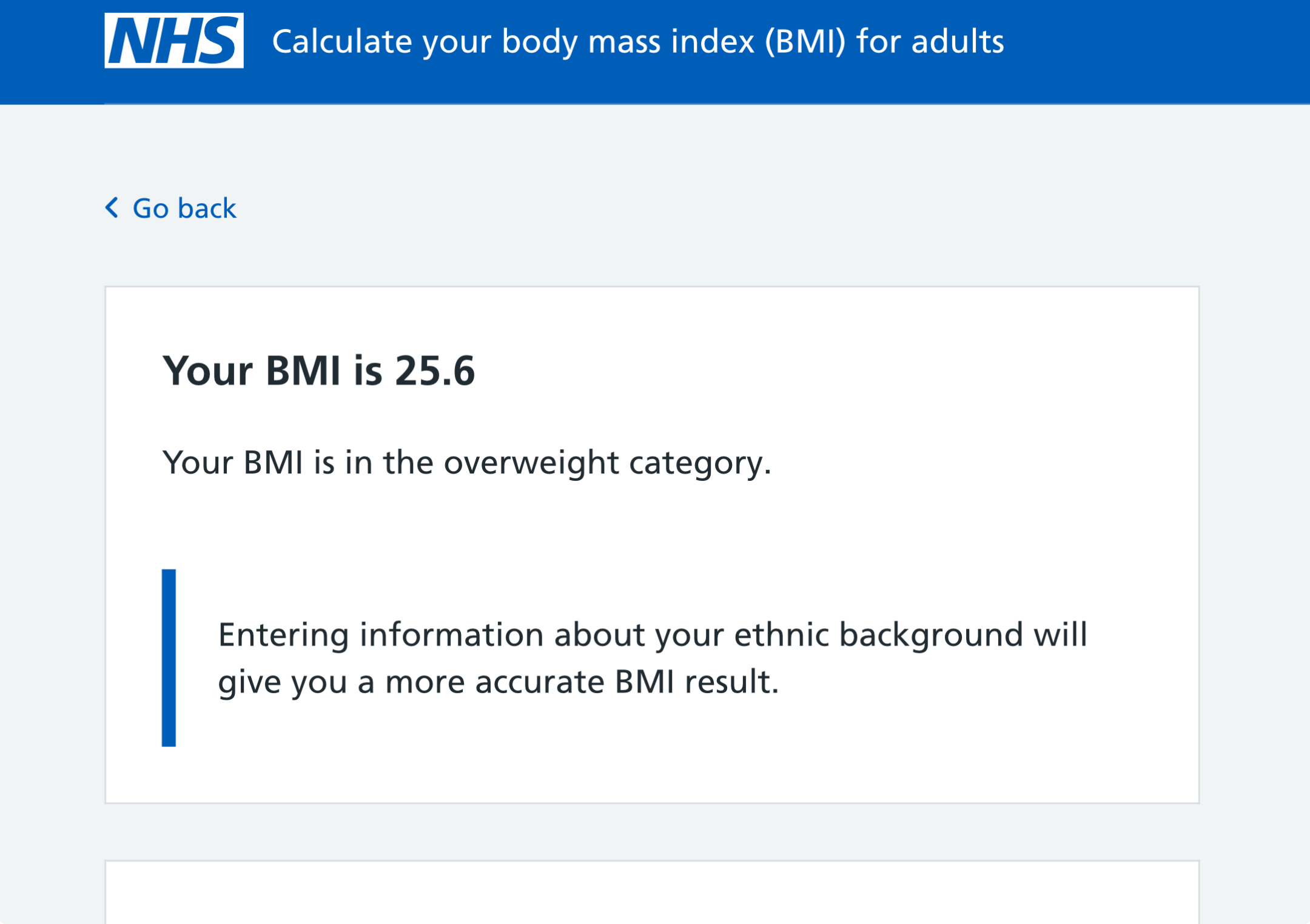Click the 25.6 value in the heading

pyautogui.click(x=435, y=370)
